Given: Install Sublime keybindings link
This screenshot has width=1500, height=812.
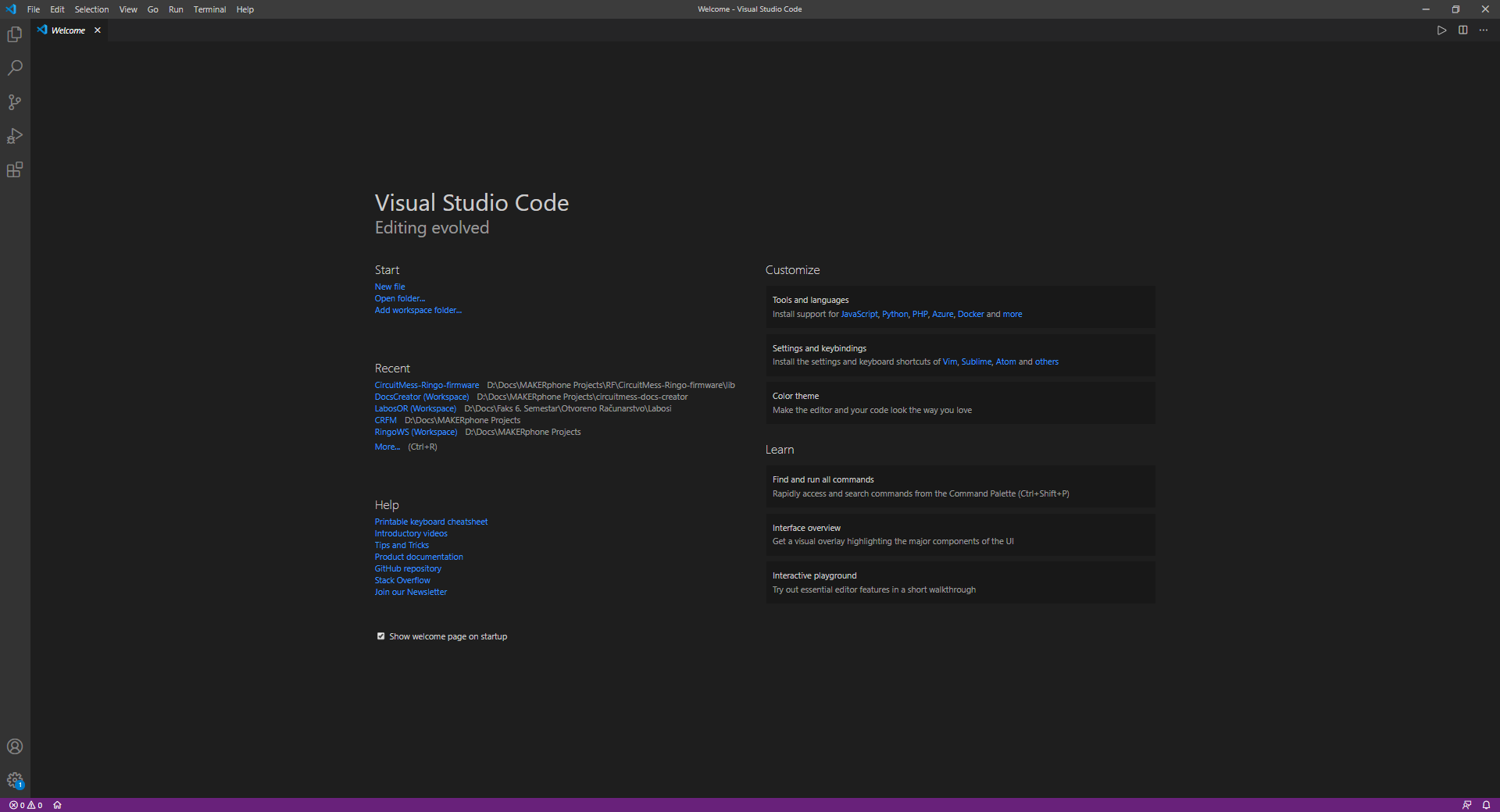Looking at the screenshot, I should (977, 361).
